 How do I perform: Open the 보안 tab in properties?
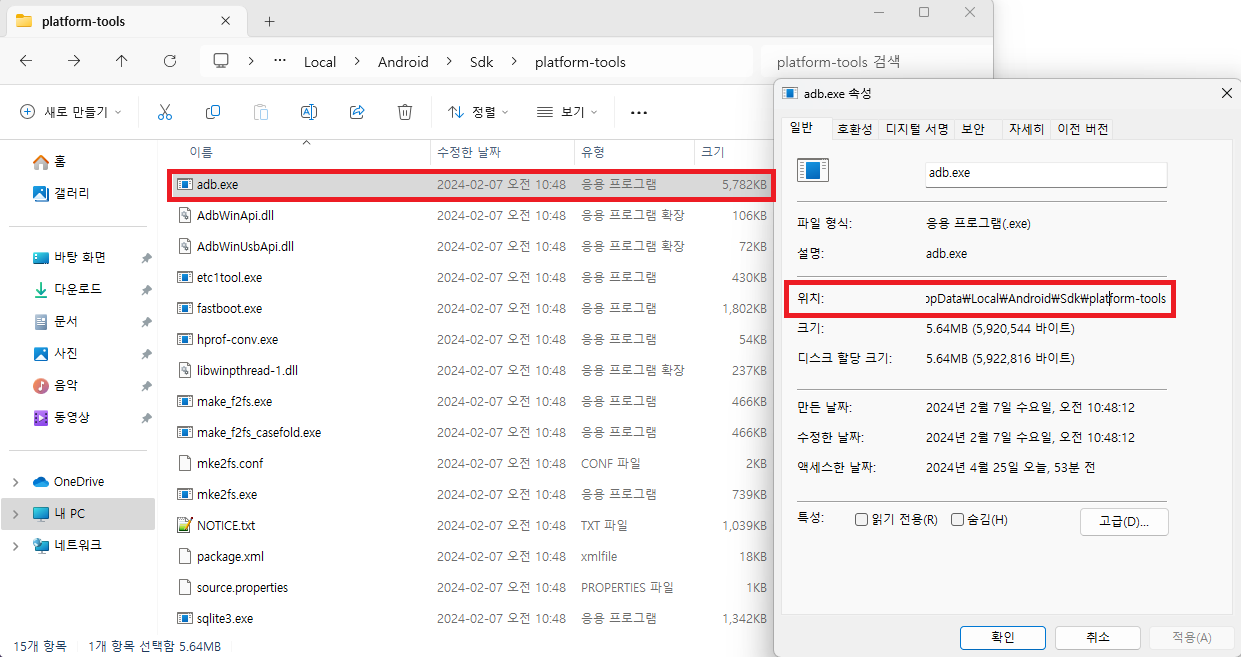[975, 128]
